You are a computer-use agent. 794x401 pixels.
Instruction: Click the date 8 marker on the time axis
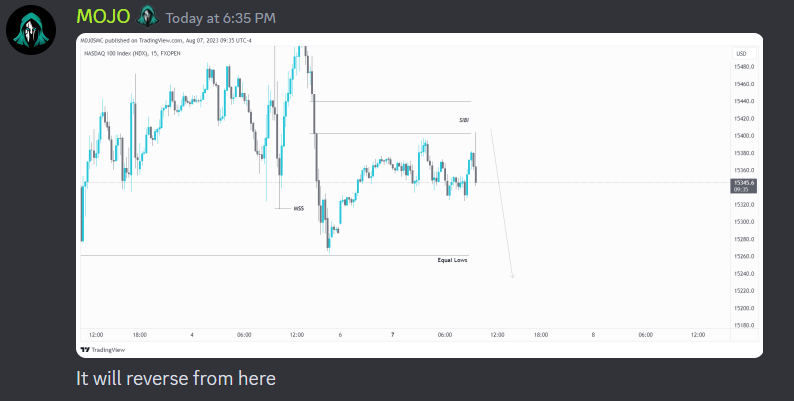click(x=593, y=335)
